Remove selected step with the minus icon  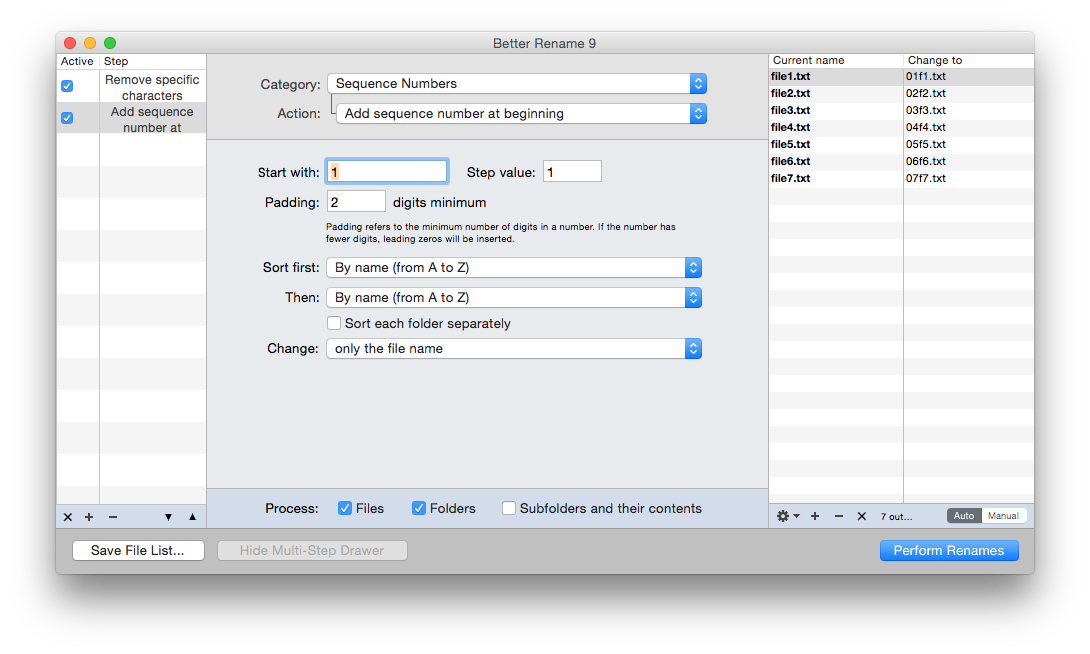(112, 517)
